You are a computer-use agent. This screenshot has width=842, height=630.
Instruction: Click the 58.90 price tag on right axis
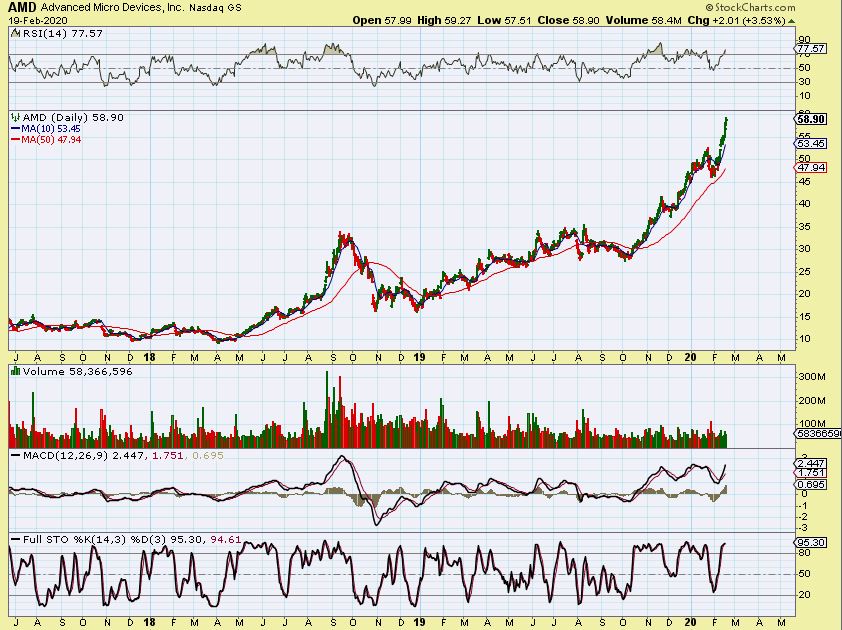click(x=811, y=119)
